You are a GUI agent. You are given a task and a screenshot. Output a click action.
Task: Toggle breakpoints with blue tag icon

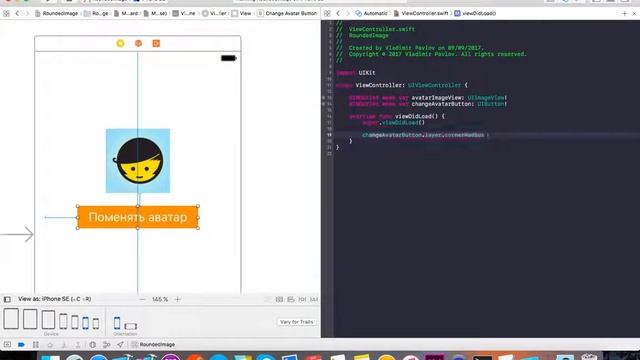point(21,345)
